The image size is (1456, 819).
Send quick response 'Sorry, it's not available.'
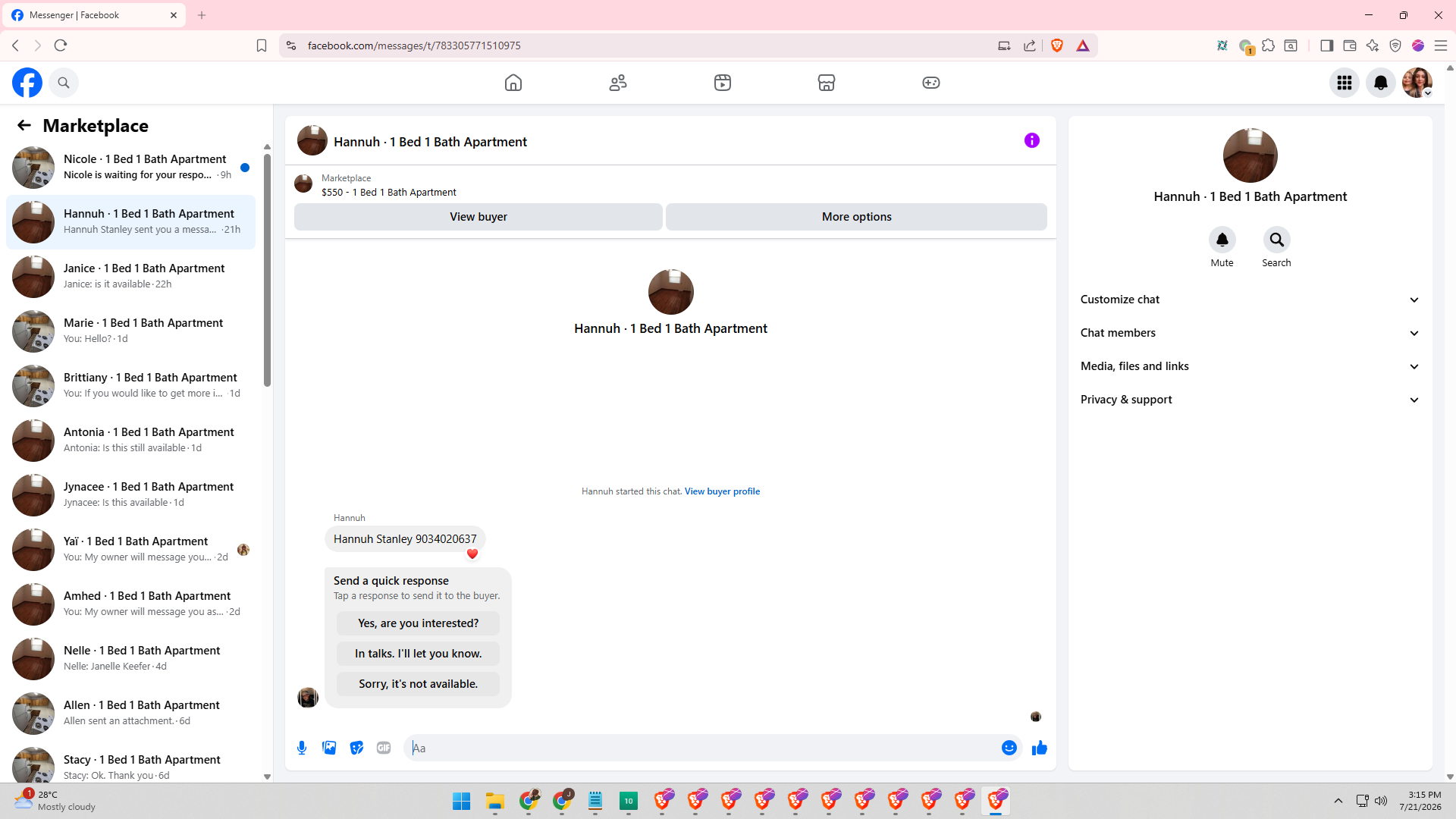point(419,684)
